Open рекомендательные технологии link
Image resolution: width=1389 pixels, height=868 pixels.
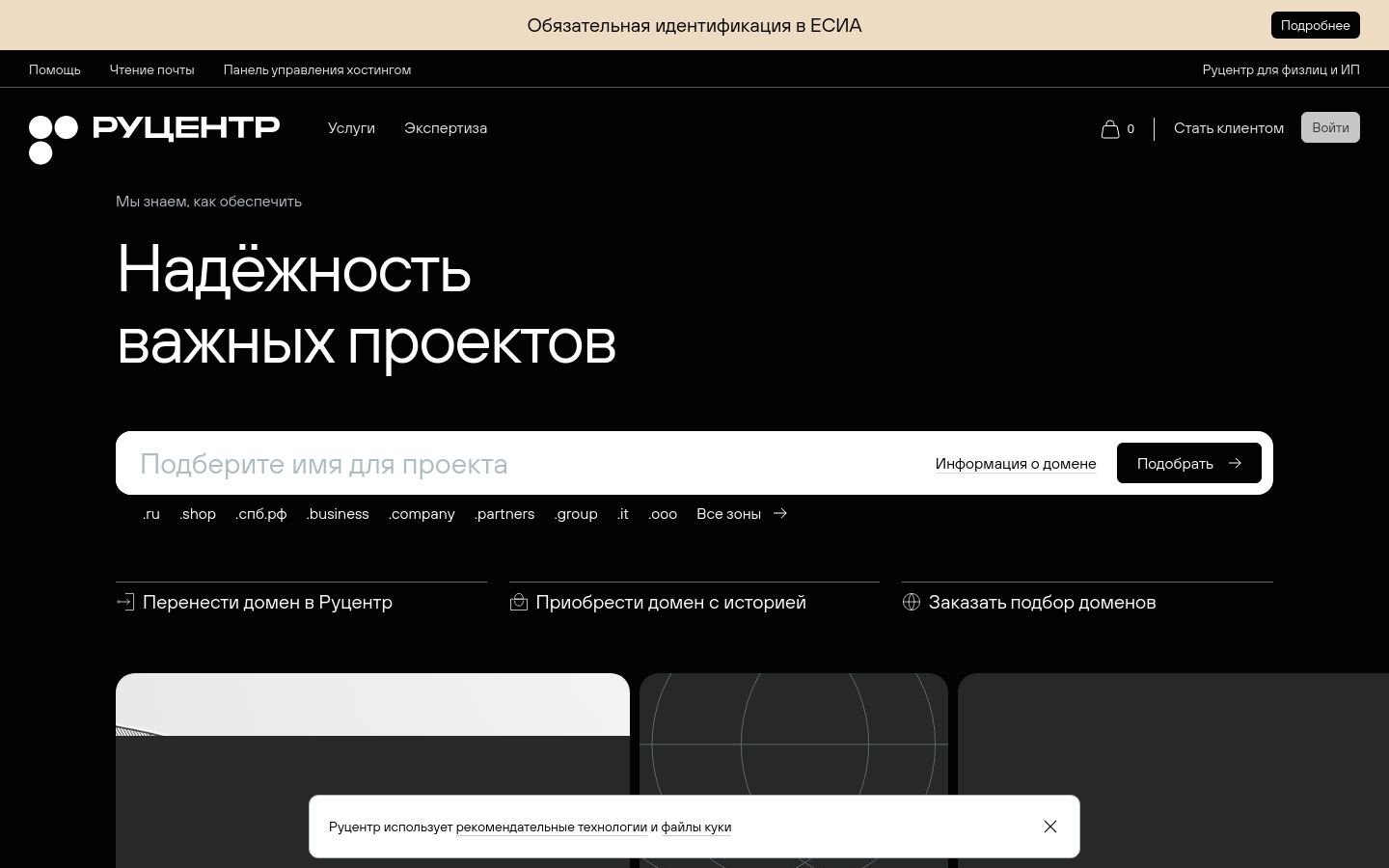(552, 827)
